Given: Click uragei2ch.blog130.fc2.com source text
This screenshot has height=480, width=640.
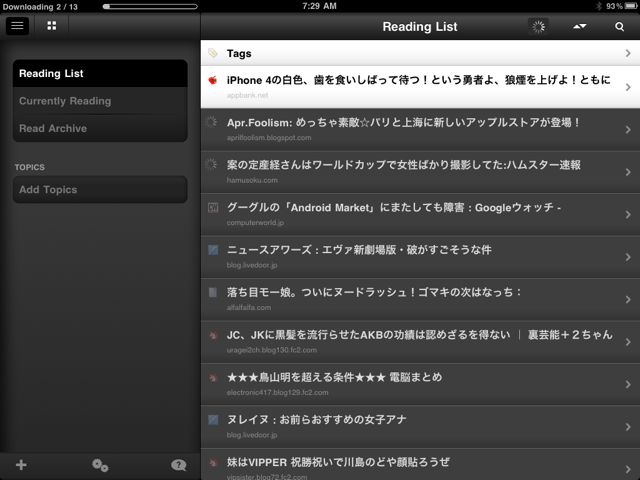Looking at the screenshot, I should click(x=272, y=350).
